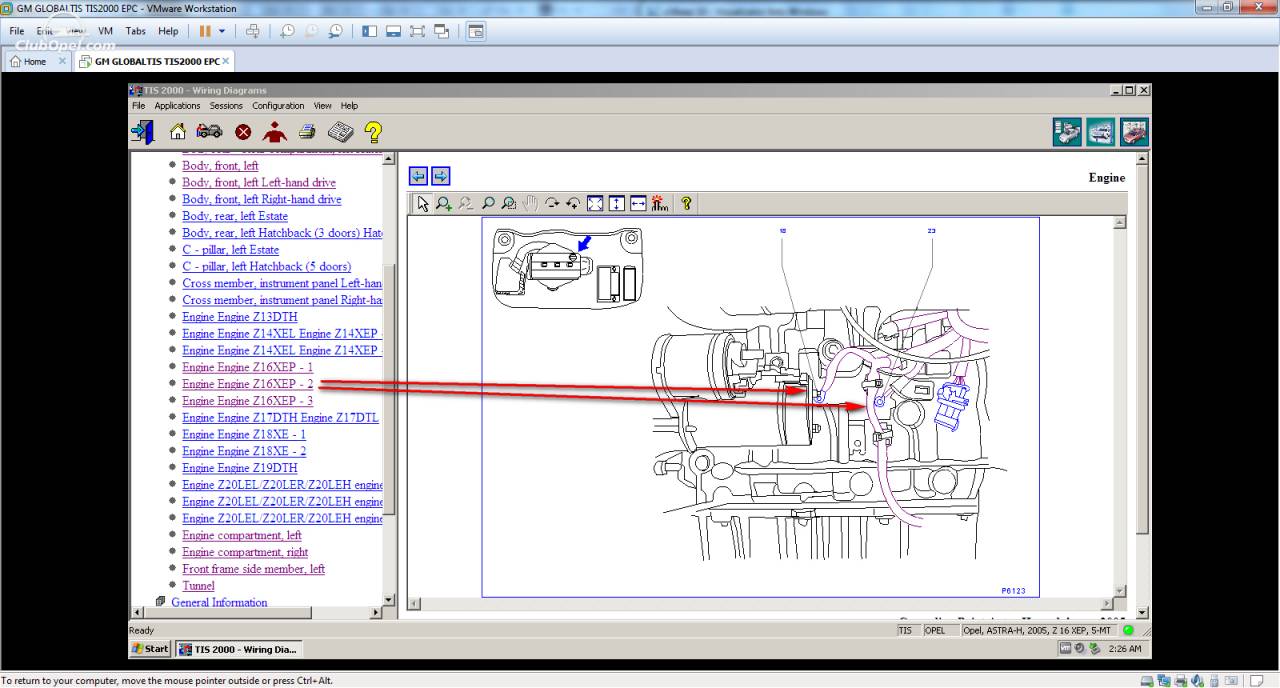Click left tree panel scroll up arrow

[x=390, y=157]
